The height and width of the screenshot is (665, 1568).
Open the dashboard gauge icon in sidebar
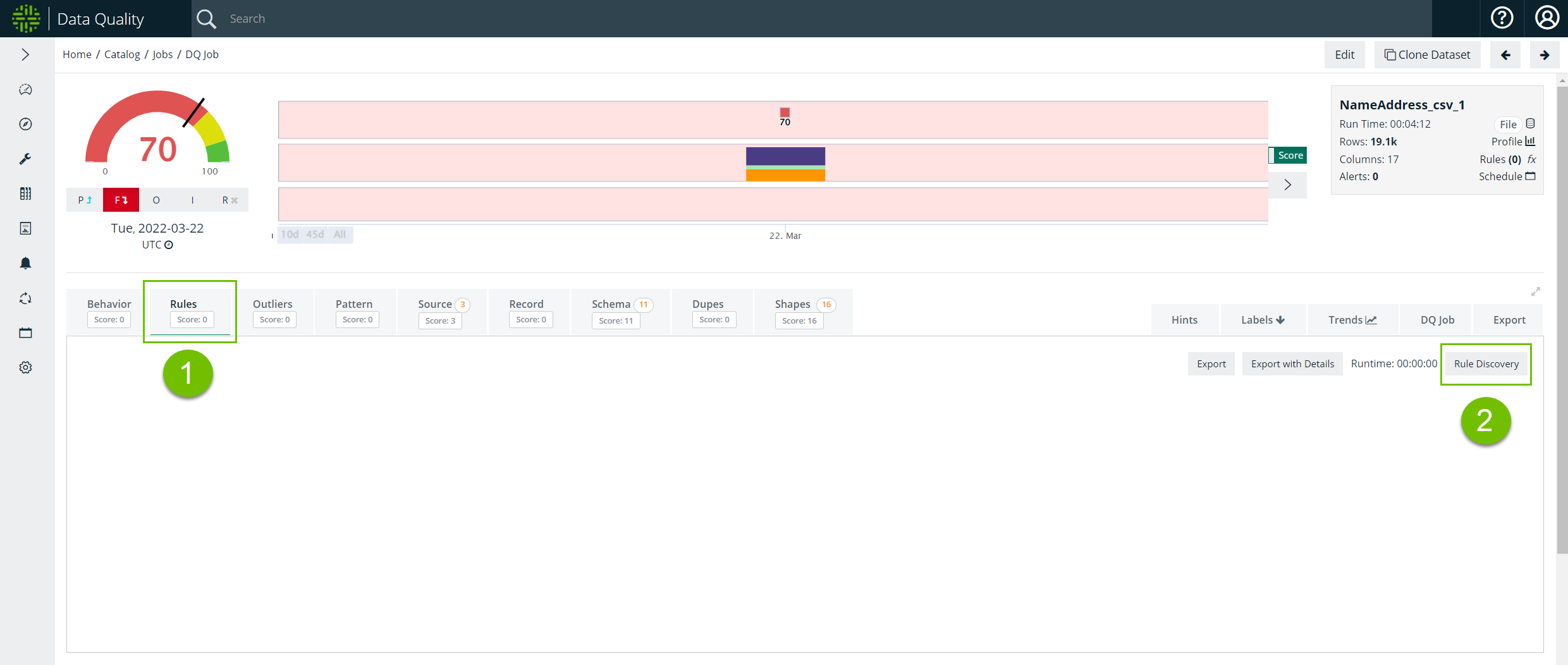click(x=25, y=90)
